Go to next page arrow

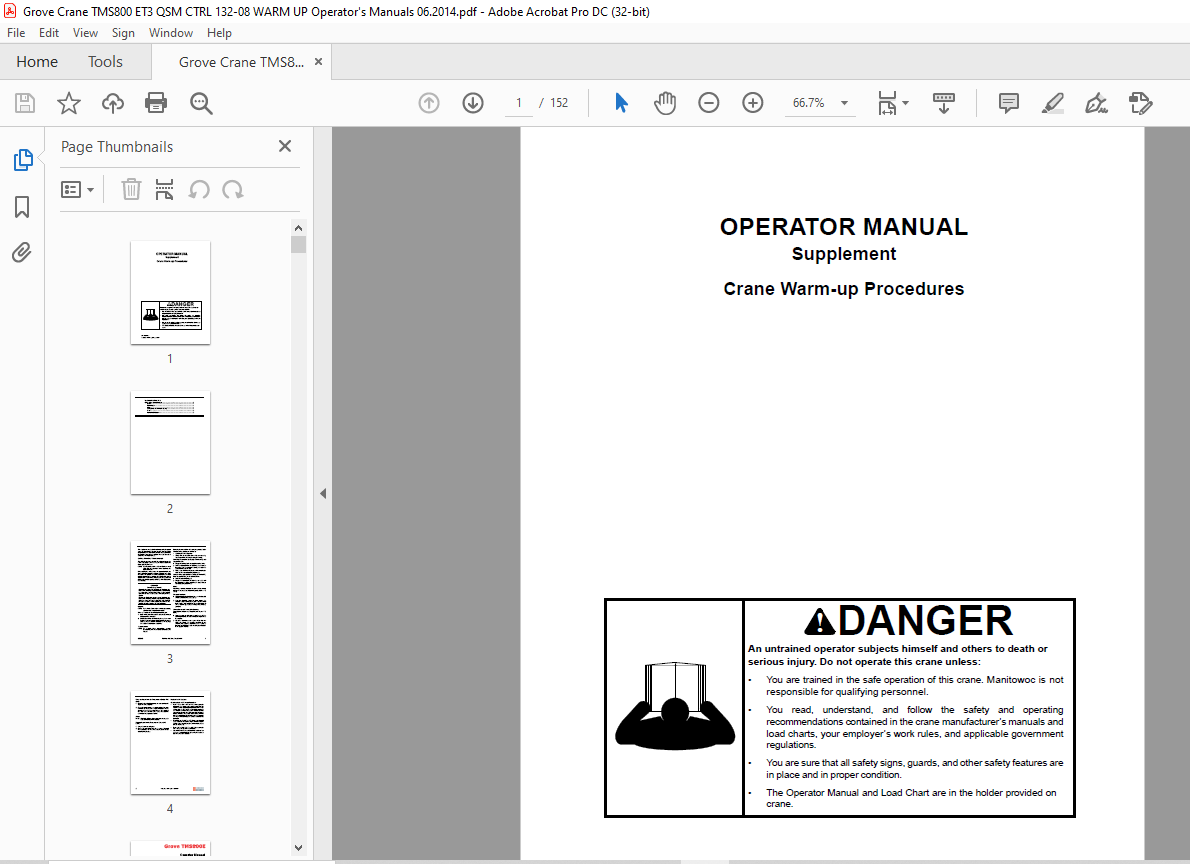[473, 102]
